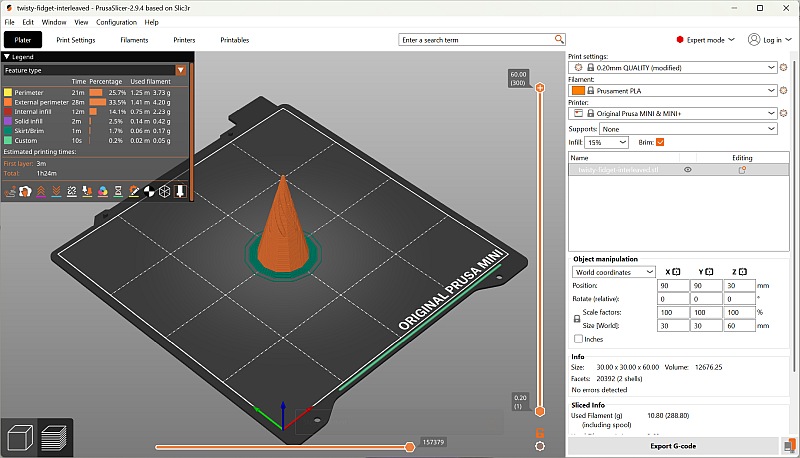Toggle the Tool marker nozzle icon
Image resolution: width=800 pixels, height=458 pixels.
tap(180, 191)
